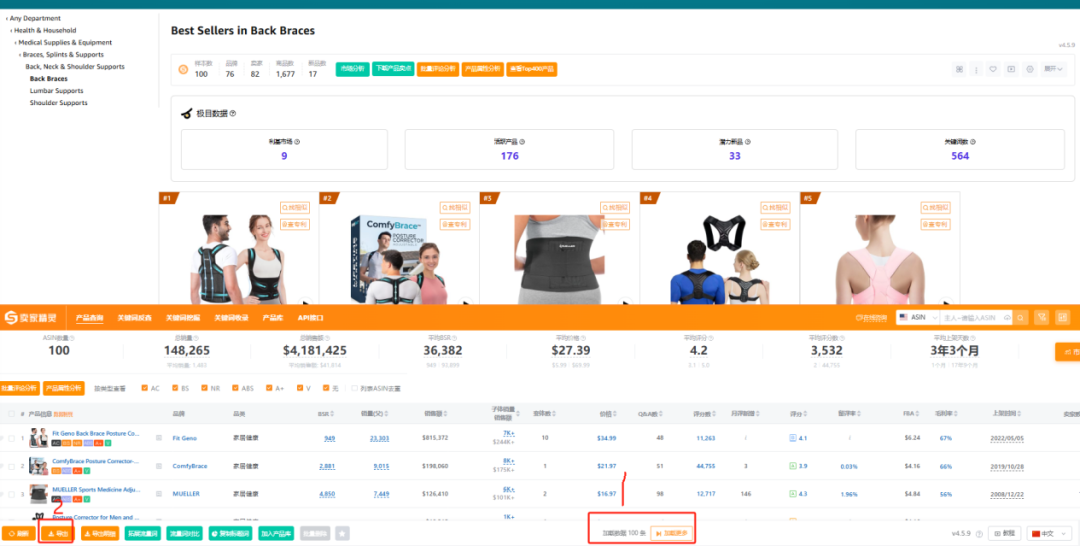This screenshot has height=546, width=1080.
Task: Open the vertical three-dots more menu
Action: tap(976, 70)
